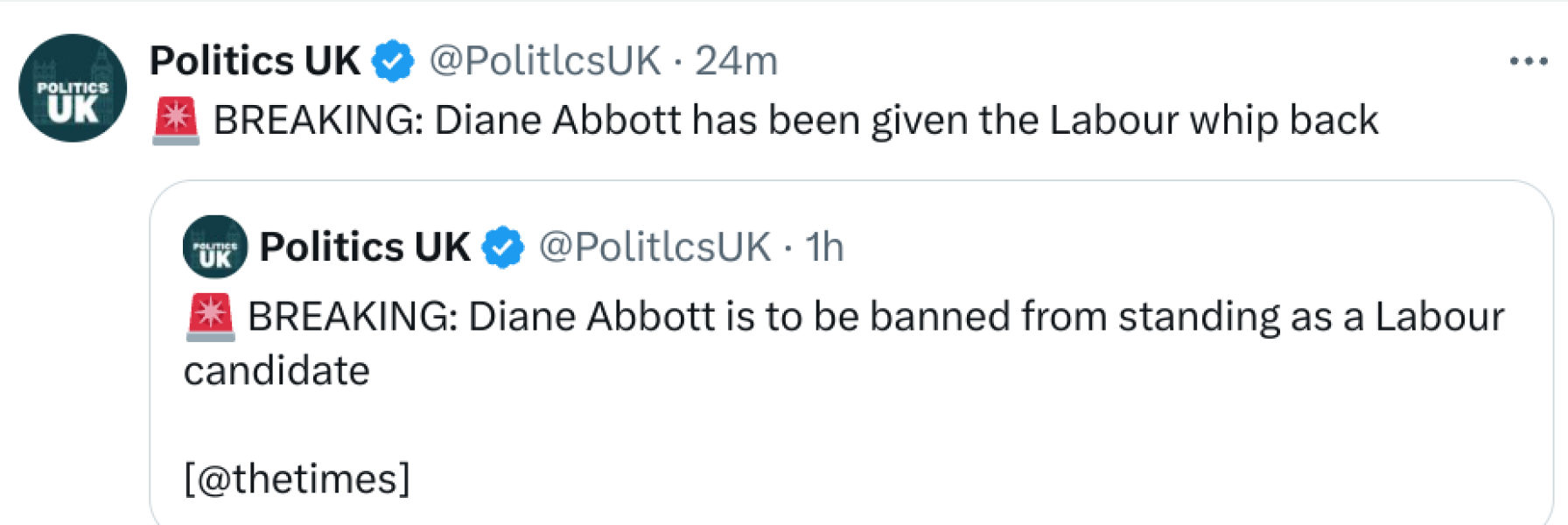This screenshot has height=525, width=1568.
Task: Click the siren emoji in the quoted tweet
Action: point(210,317)
